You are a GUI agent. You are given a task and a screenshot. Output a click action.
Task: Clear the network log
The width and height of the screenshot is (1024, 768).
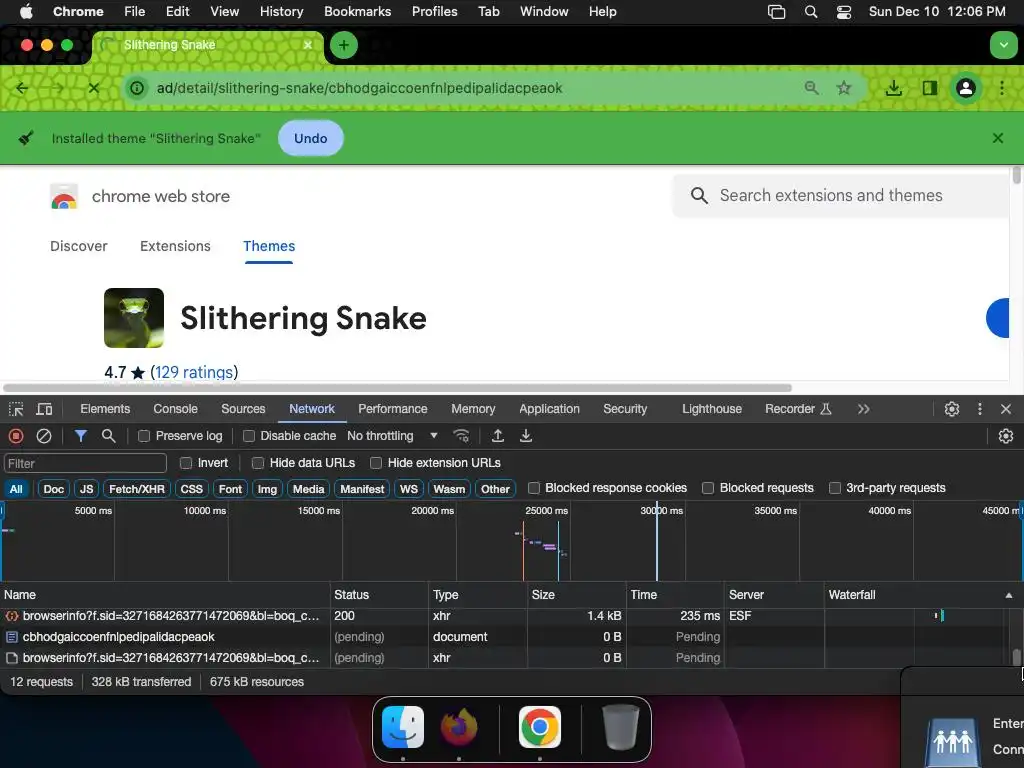(44, 436)
